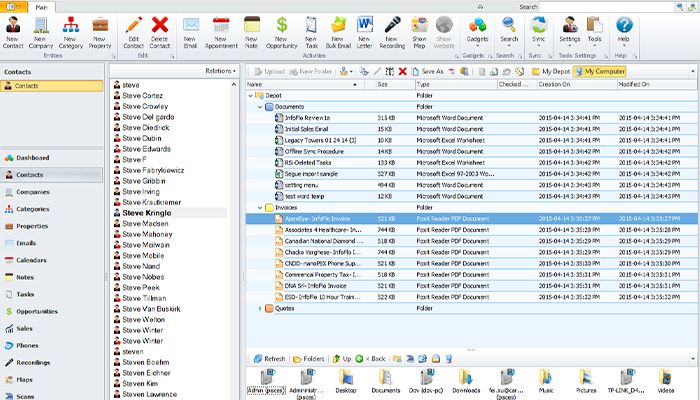Select the Main ribbon tab
The height and width of the screenshot is (400, 700).
(x=41, y=6)
